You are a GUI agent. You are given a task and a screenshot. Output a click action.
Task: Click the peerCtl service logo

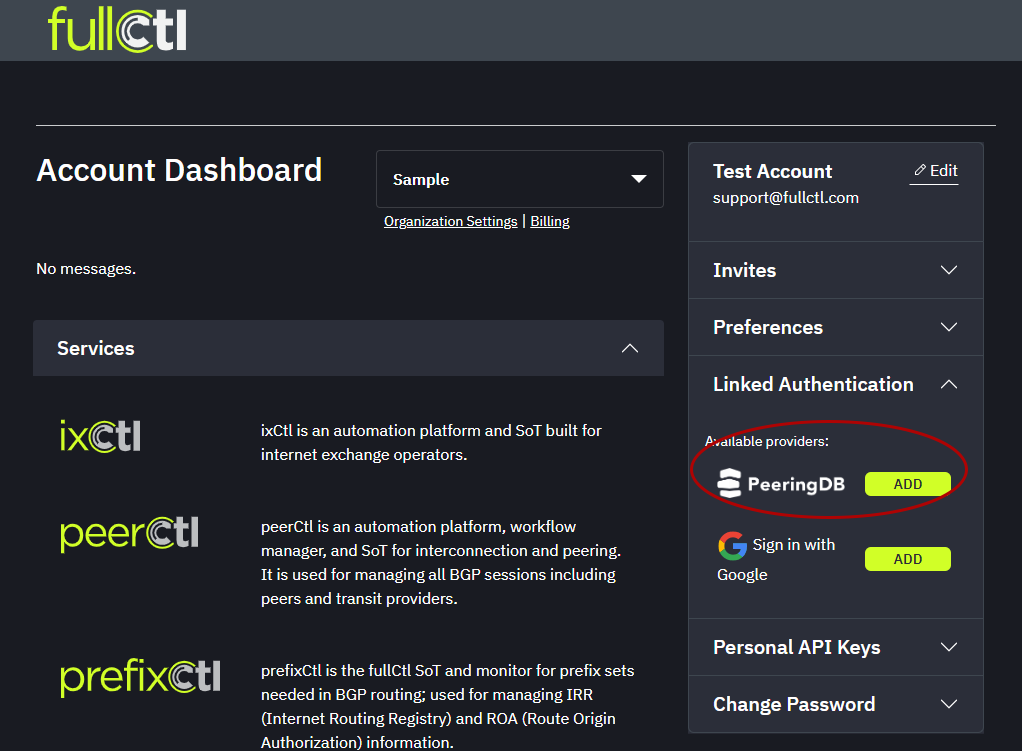pyautogui.click(x=130, y=533)
